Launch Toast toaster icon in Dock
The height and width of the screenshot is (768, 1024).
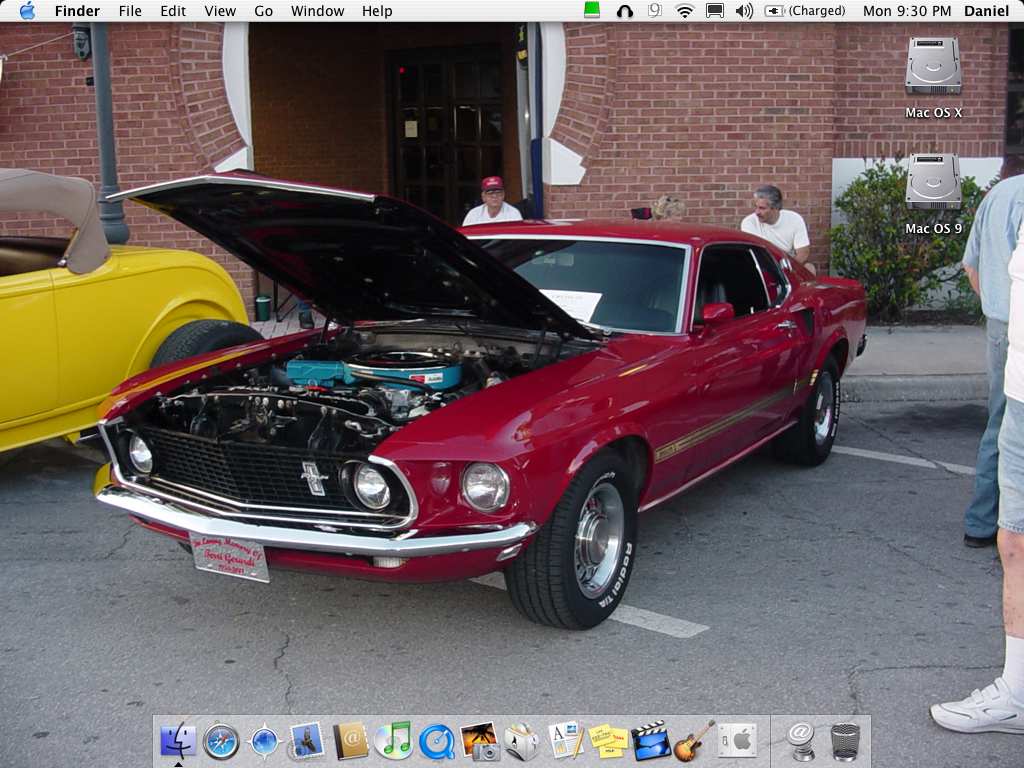(x=522, y=742)
